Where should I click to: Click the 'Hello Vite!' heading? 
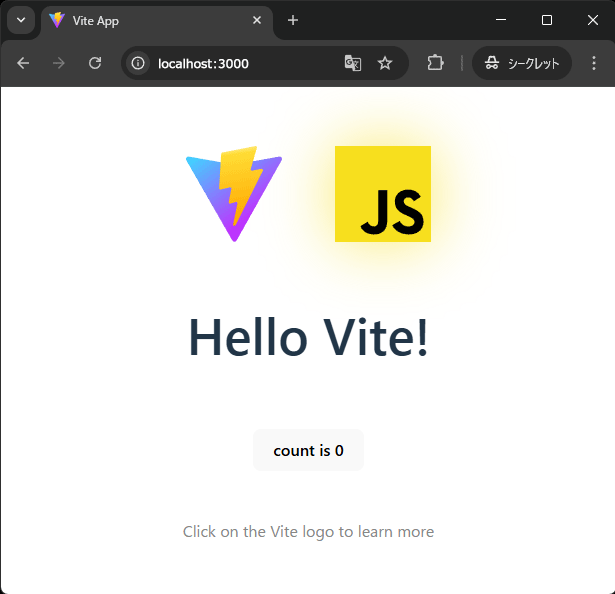pos(308,337)
